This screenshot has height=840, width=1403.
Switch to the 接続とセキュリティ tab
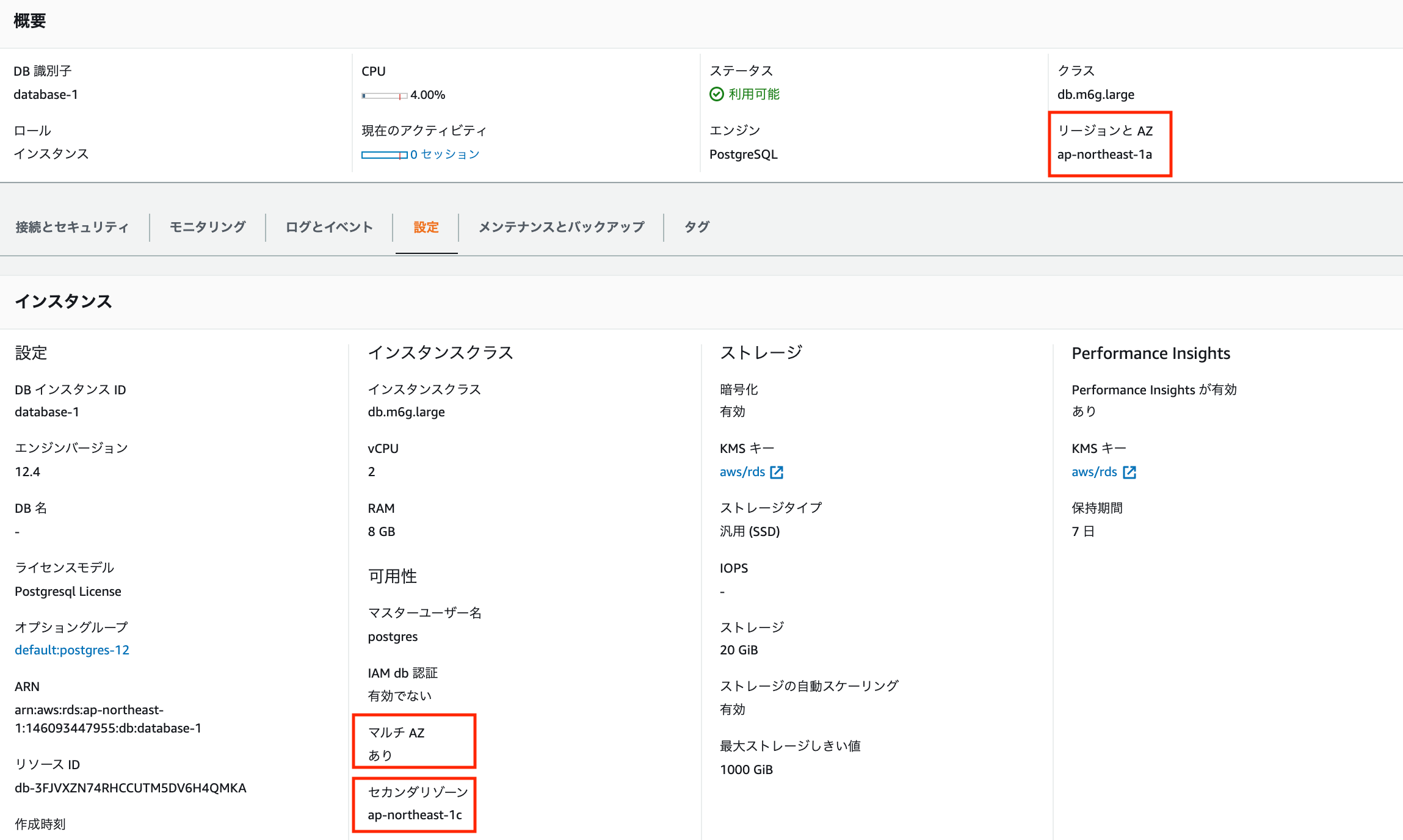pyautogui.click(x=71, y=226)
